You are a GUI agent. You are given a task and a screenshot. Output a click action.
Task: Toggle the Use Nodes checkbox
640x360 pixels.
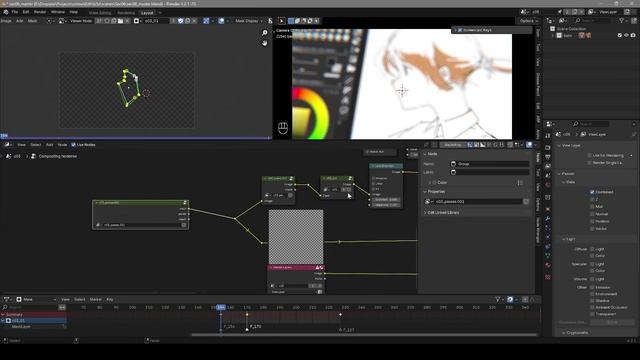click(x=73, y=144)
